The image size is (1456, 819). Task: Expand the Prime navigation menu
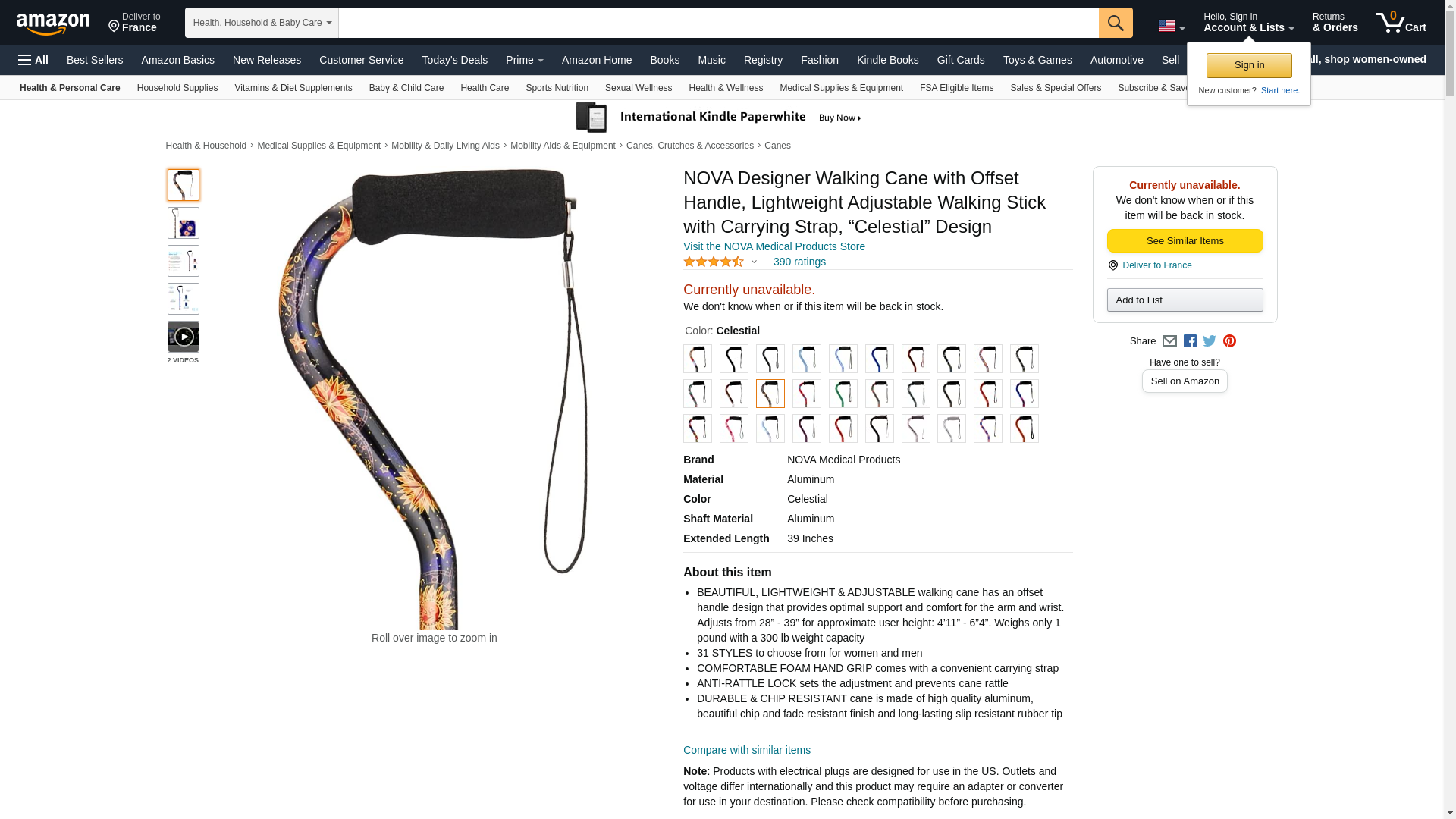(525, 60)
